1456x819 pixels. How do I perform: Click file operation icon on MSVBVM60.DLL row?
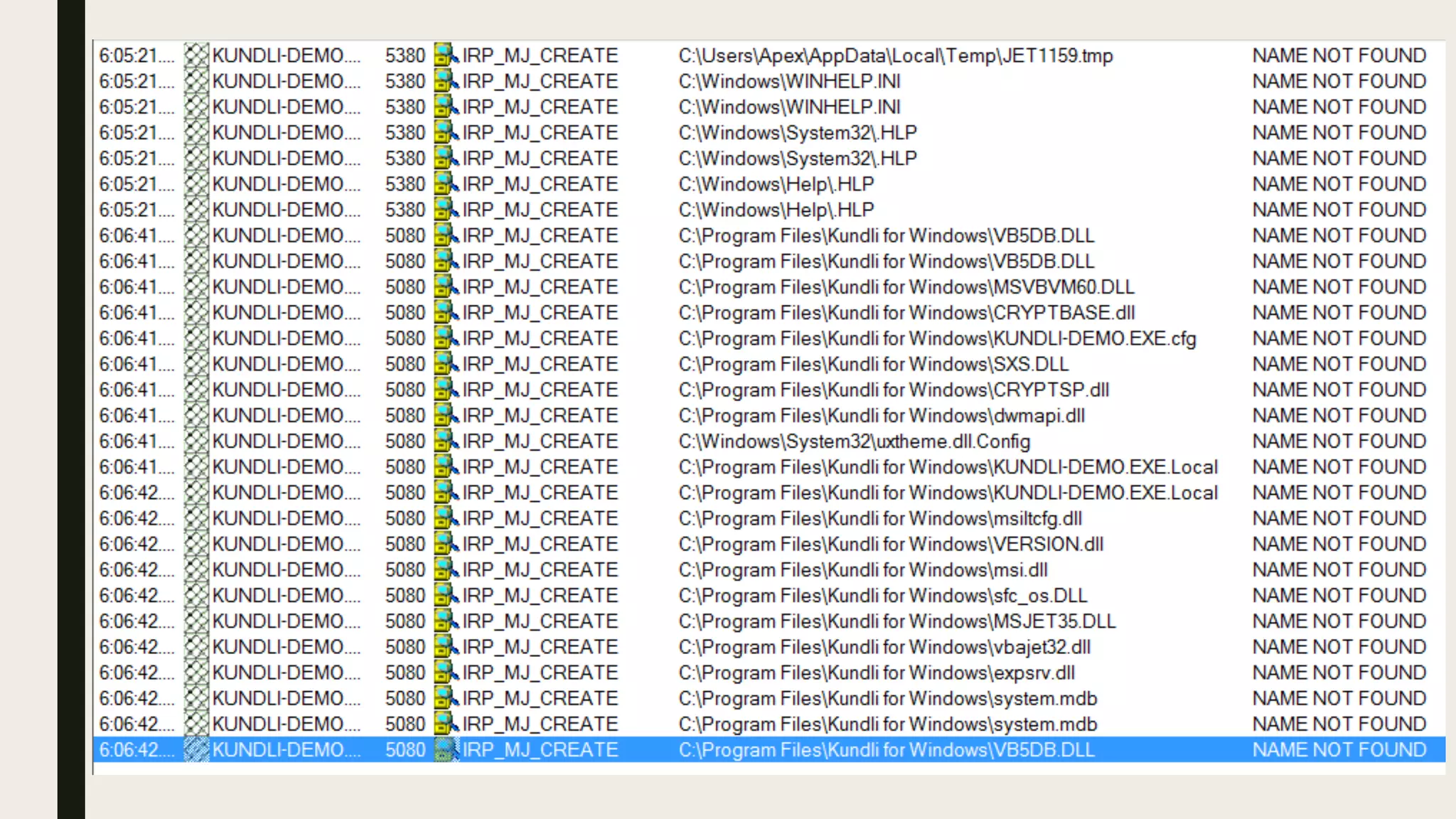pos(446,287)
